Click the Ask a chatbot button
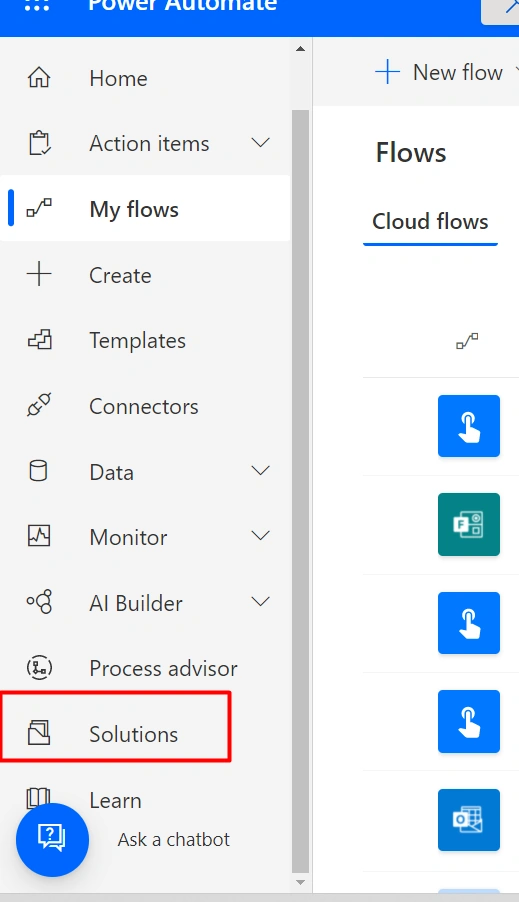This screenshot has width=519, height=902. tap(52, 839)
